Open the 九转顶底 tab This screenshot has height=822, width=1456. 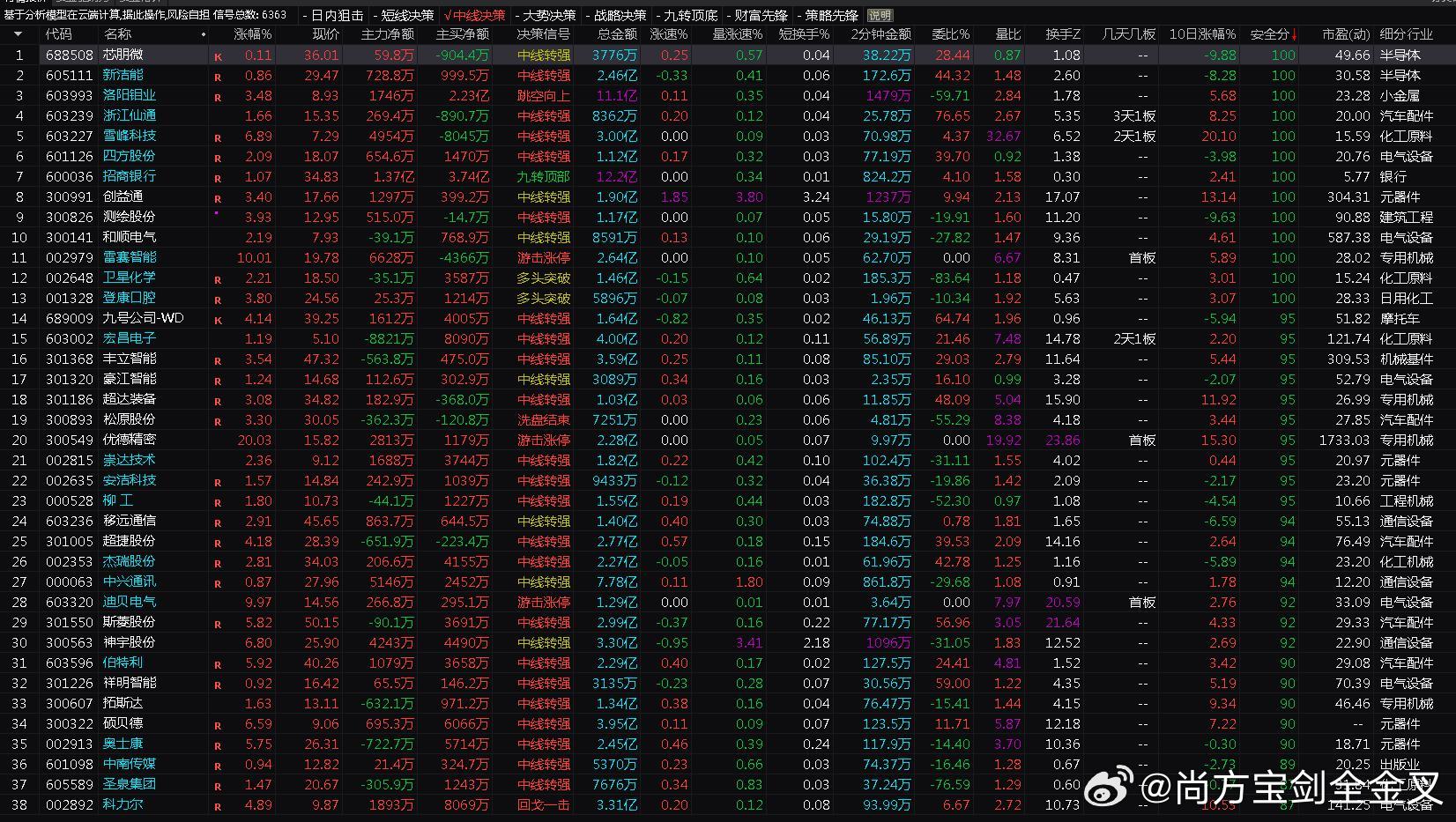(x=690, y=15)
